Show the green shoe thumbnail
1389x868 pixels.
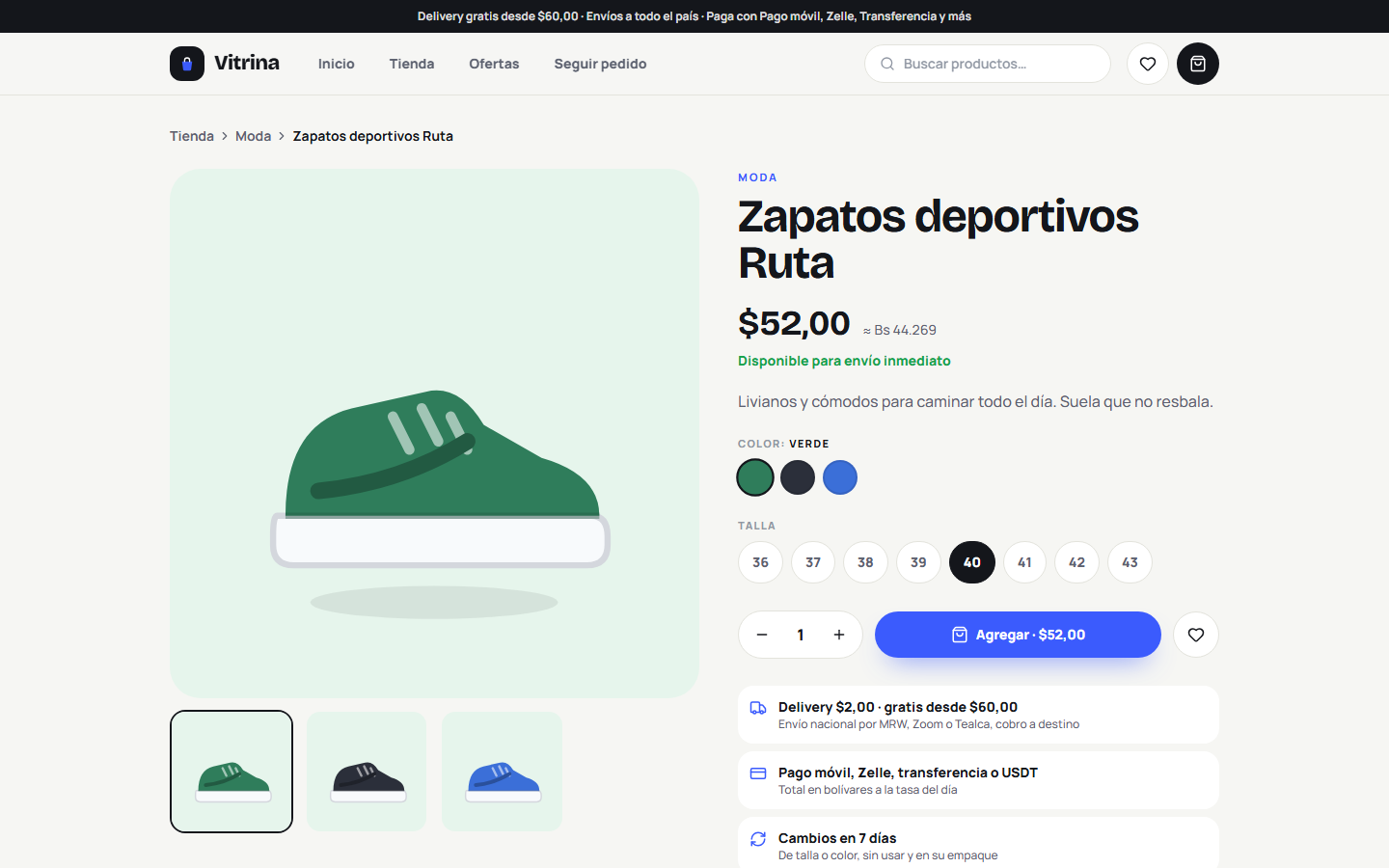pos(231,772)
